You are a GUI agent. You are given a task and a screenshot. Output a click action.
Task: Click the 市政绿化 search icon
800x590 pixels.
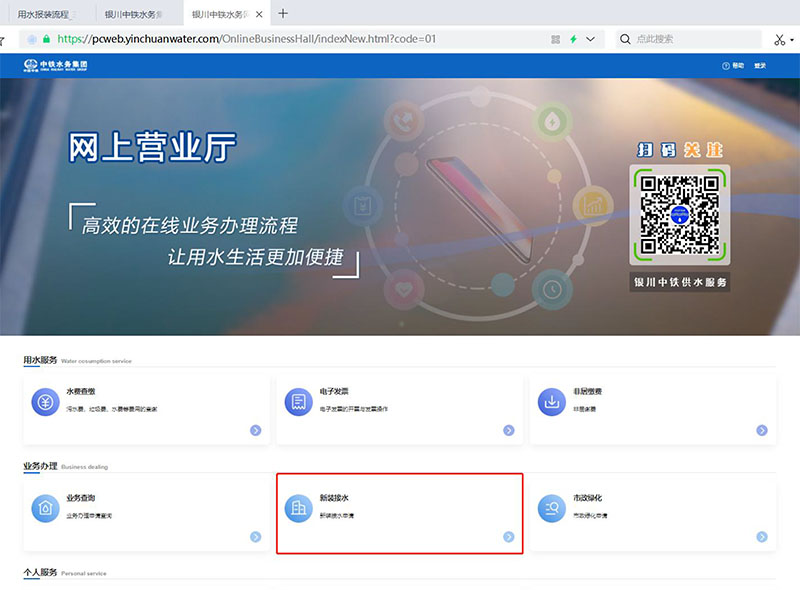click(550, 508)
